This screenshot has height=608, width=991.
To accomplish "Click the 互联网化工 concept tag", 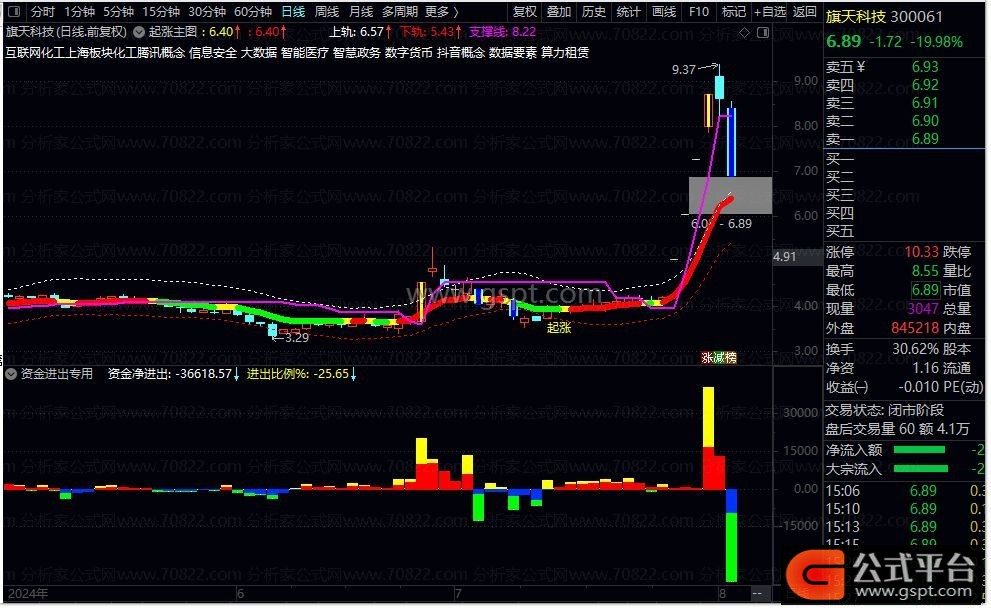I will point(36,52).
